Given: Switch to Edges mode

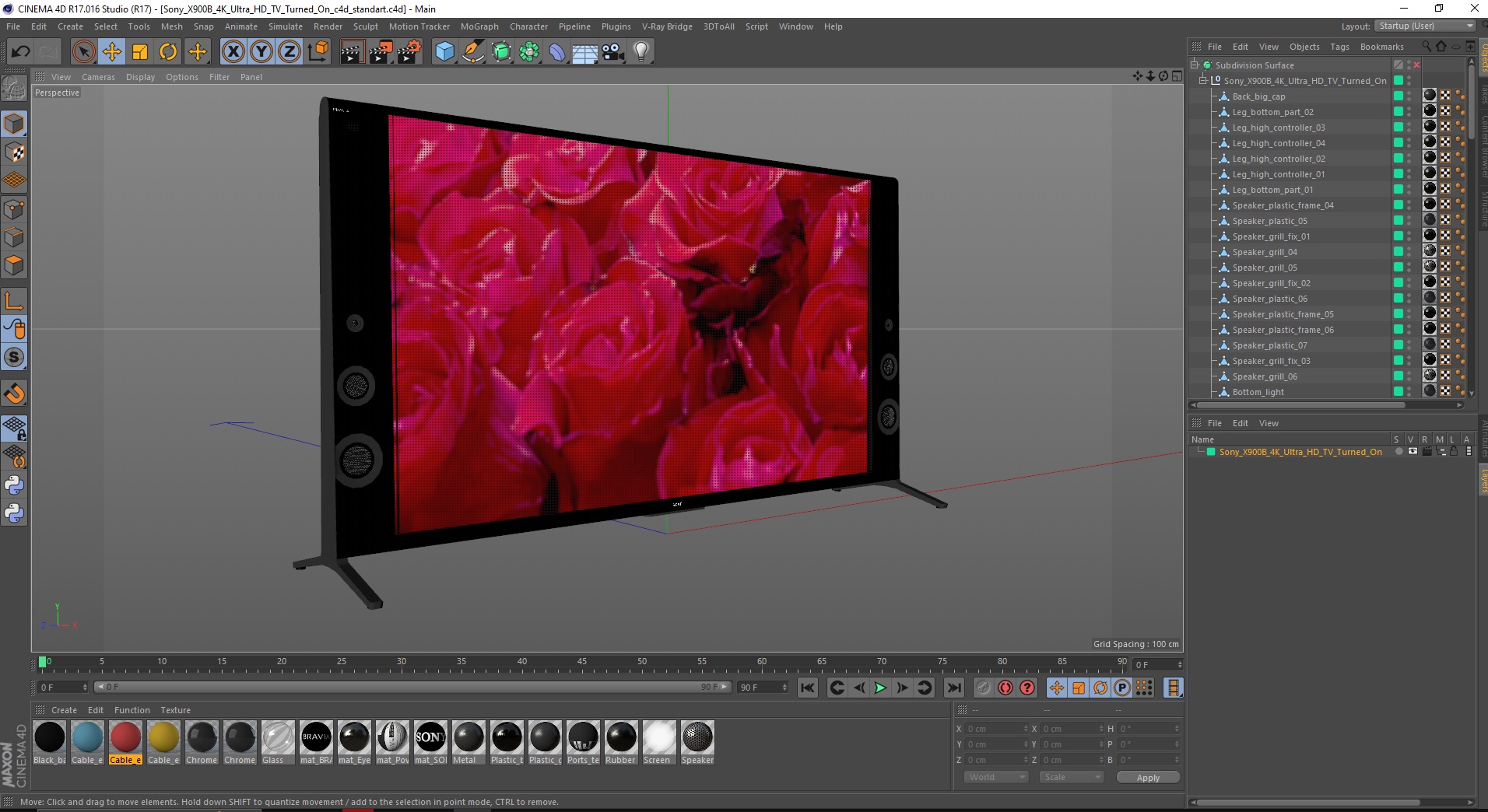Looking at the screenshot, I should coord(14,237).
